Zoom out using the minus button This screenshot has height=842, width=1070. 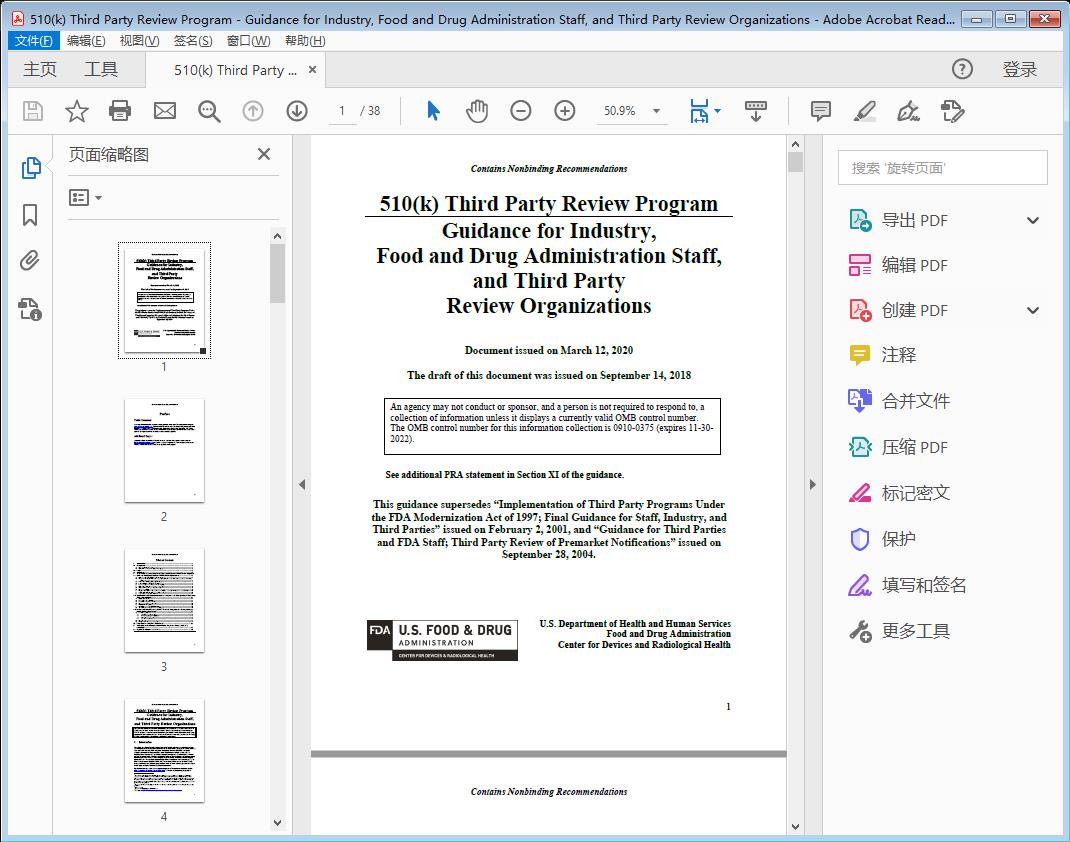pyautogui.click(x=520, y=111)
